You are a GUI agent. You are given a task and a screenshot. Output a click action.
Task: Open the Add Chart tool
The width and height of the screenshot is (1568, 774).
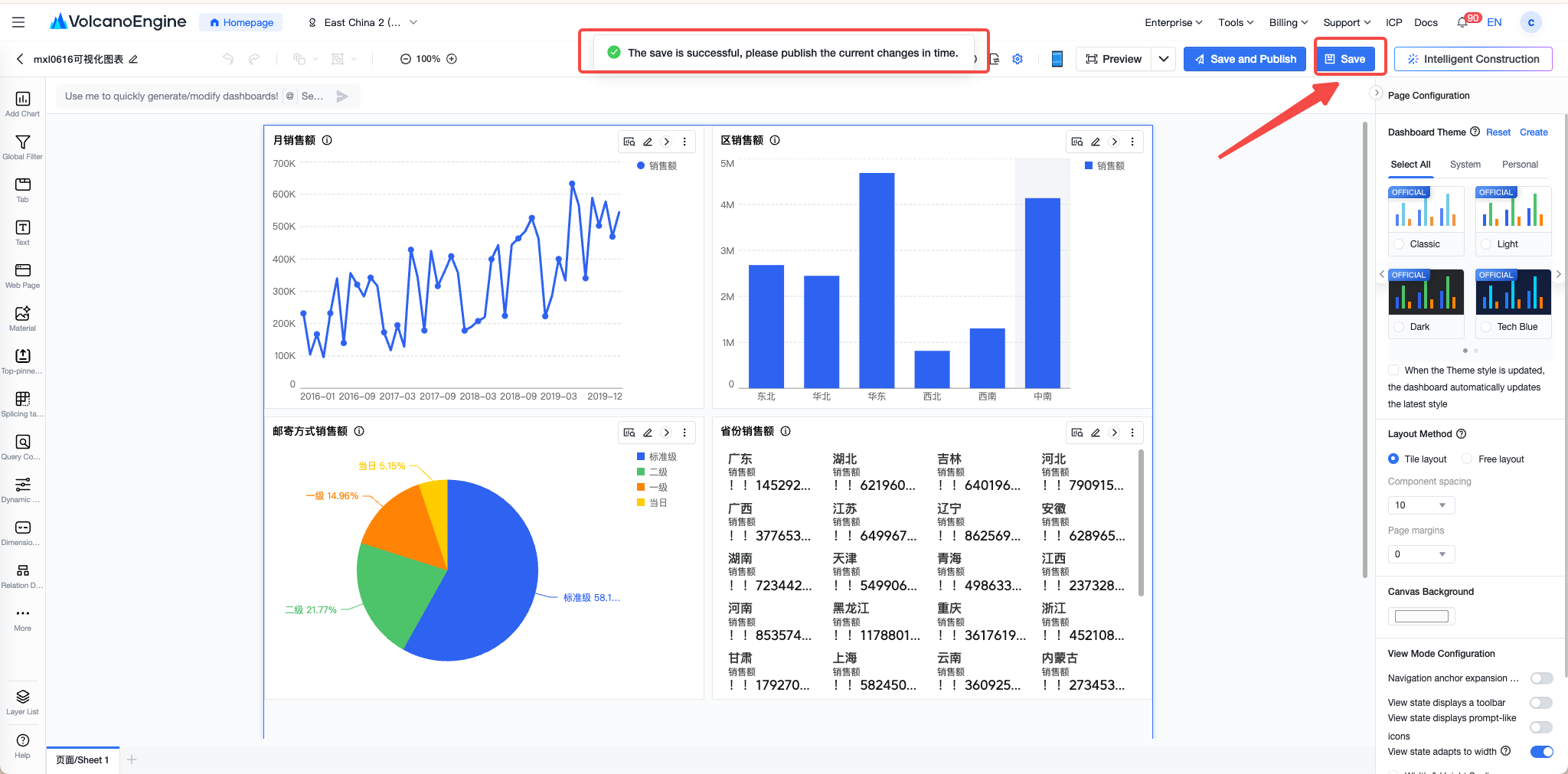pyautogui.click(x=22, y=103)
